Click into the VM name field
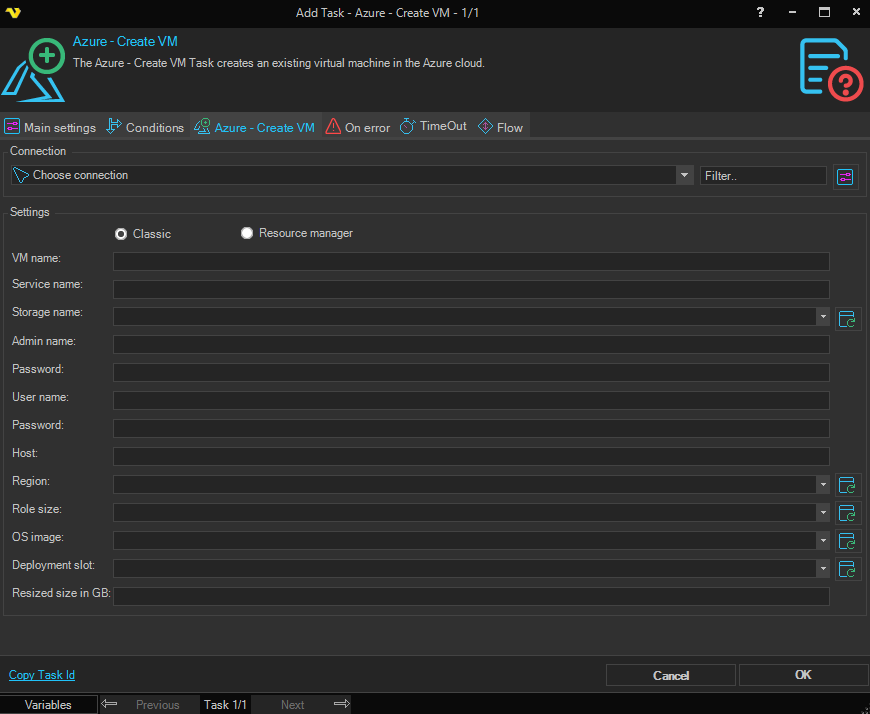The image size is (870, 714). [x=471, y=261]
